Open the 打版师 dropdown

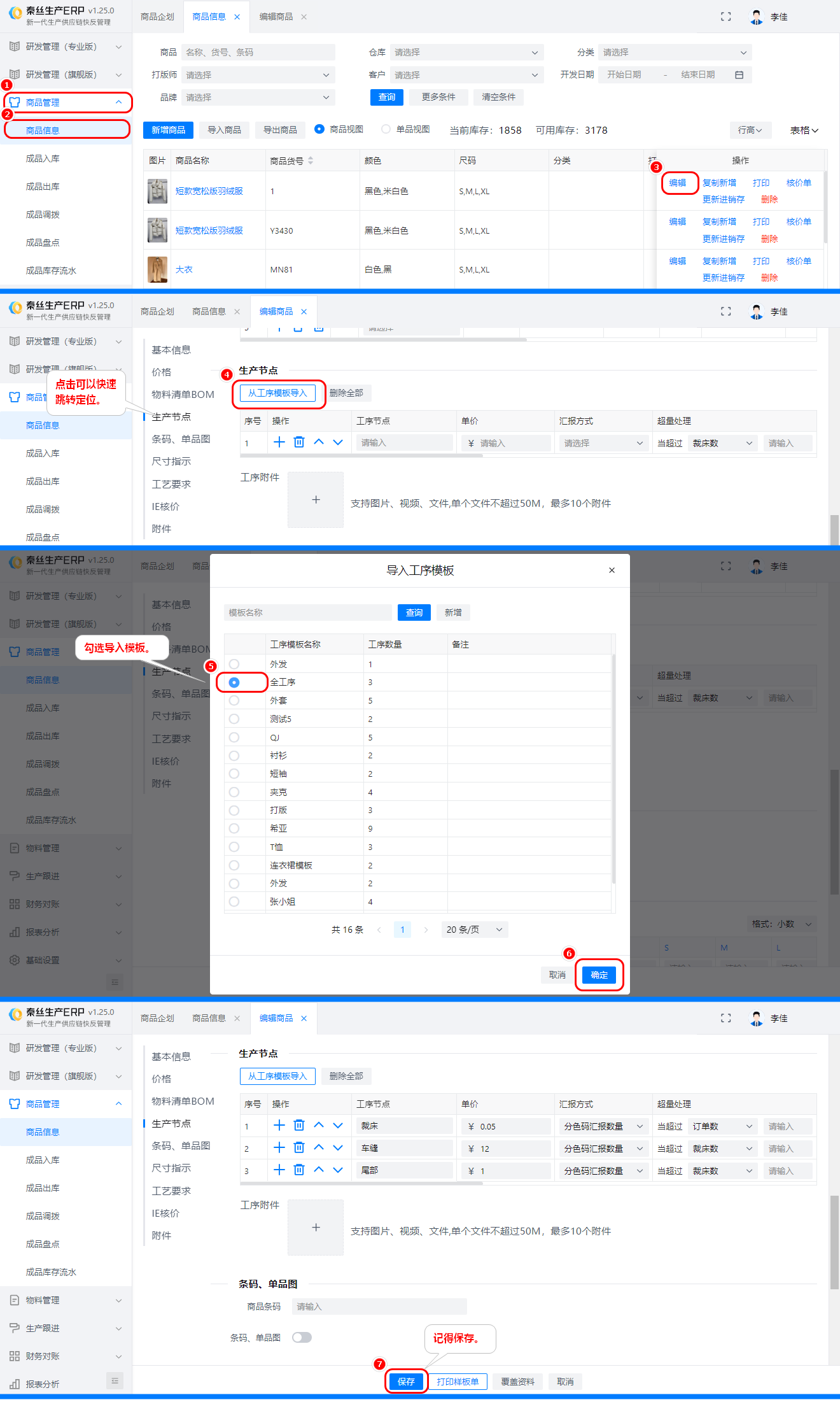click(x=258, y=75)
